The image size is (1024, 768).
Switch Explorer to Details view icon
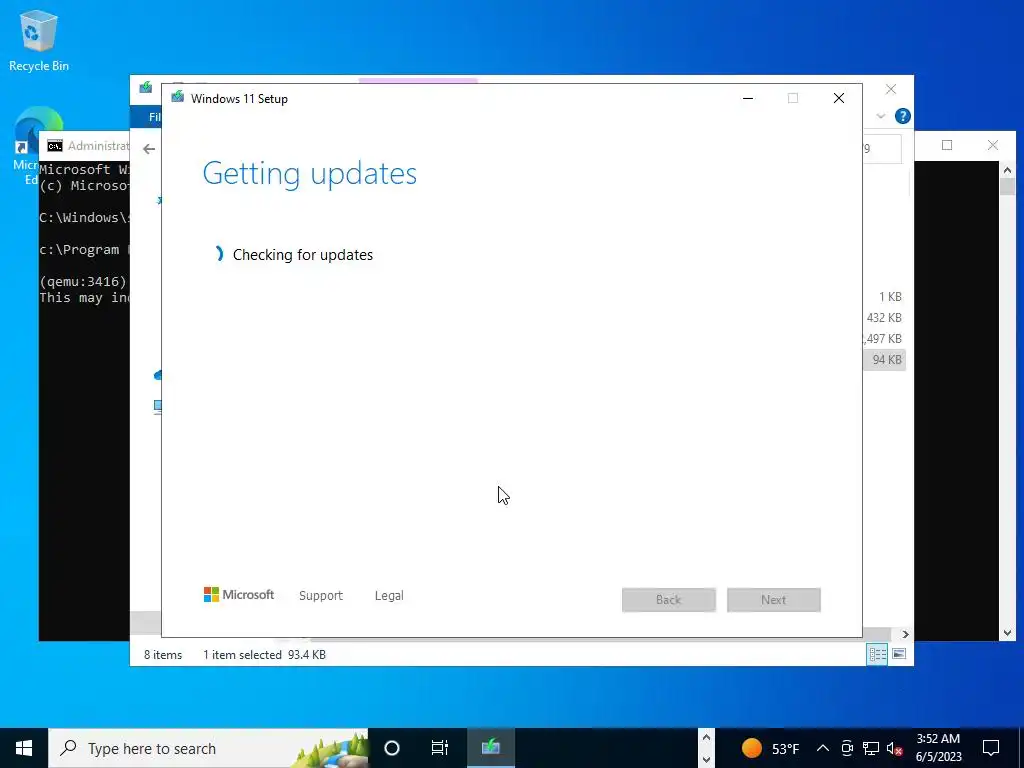pyautogui.click(x=878, y=654)
